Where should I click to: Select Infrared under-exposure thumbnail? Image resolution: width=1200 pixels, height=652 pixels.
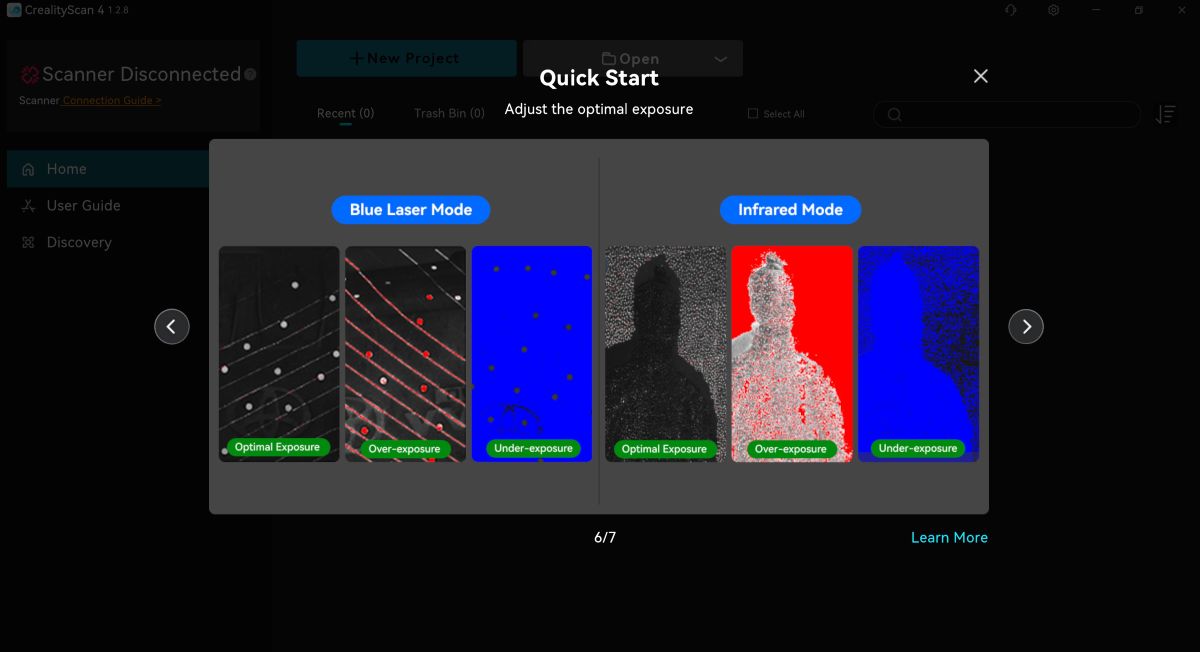918,354
